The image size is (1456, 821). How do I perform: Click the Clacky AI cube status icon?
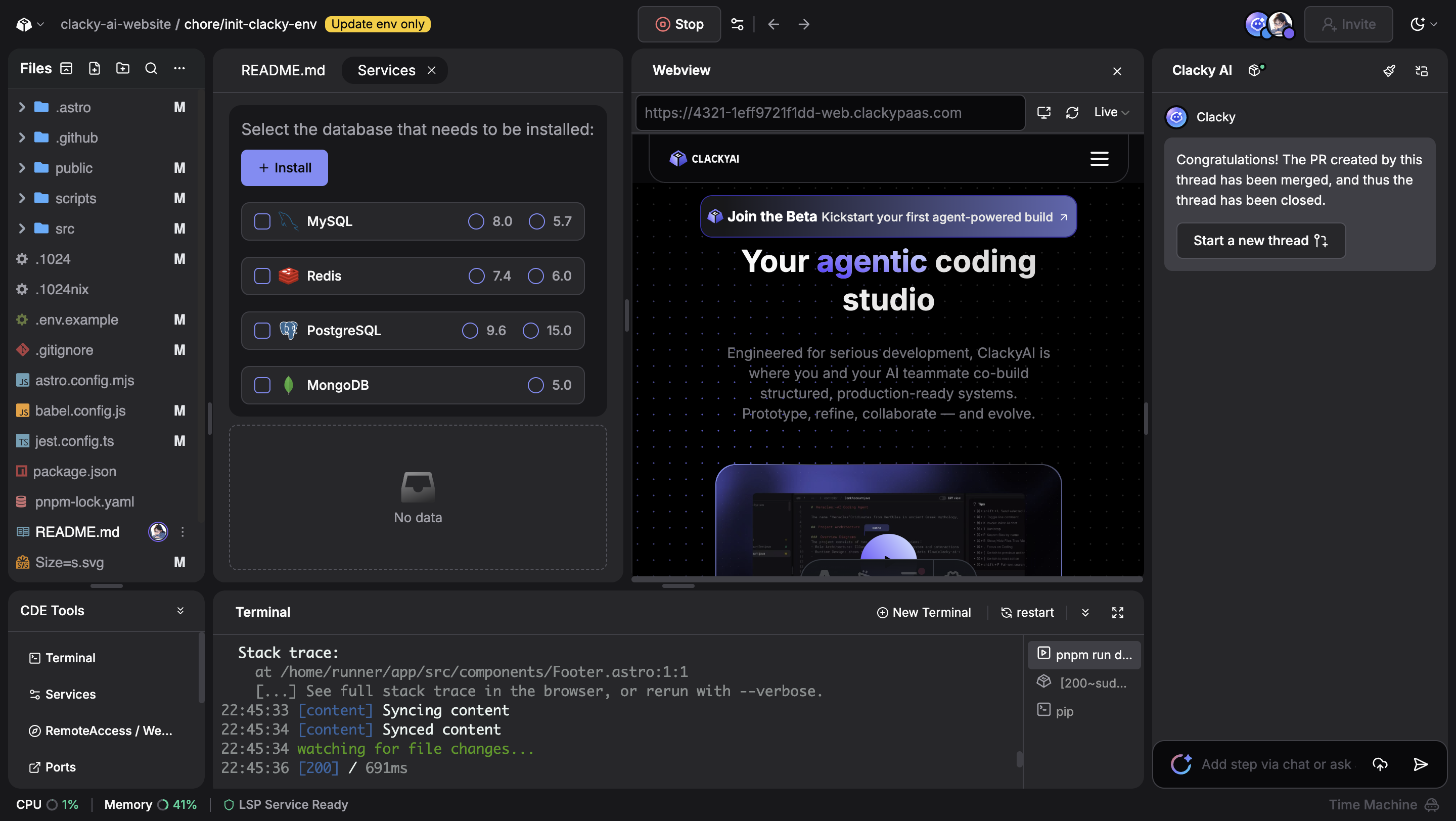coord(1256,70)
